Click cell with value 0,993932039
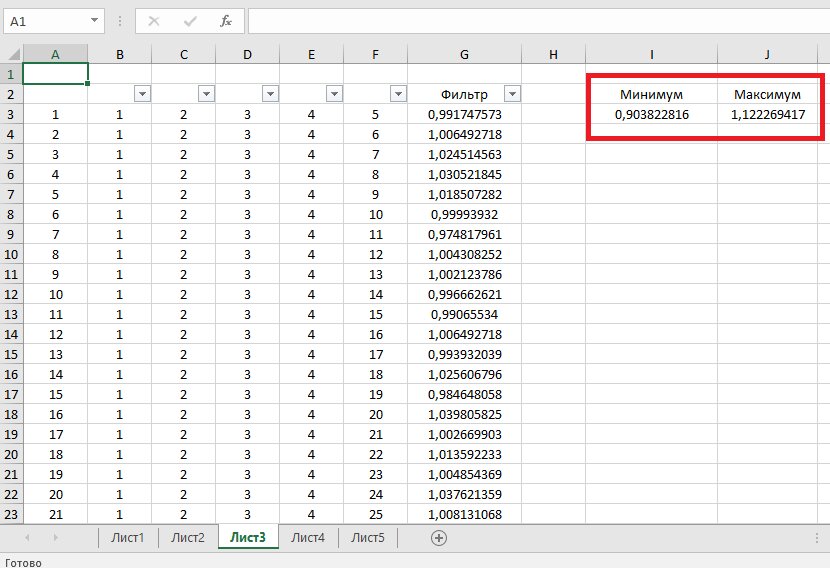This screenshot has height=568, width=830. 464,354
